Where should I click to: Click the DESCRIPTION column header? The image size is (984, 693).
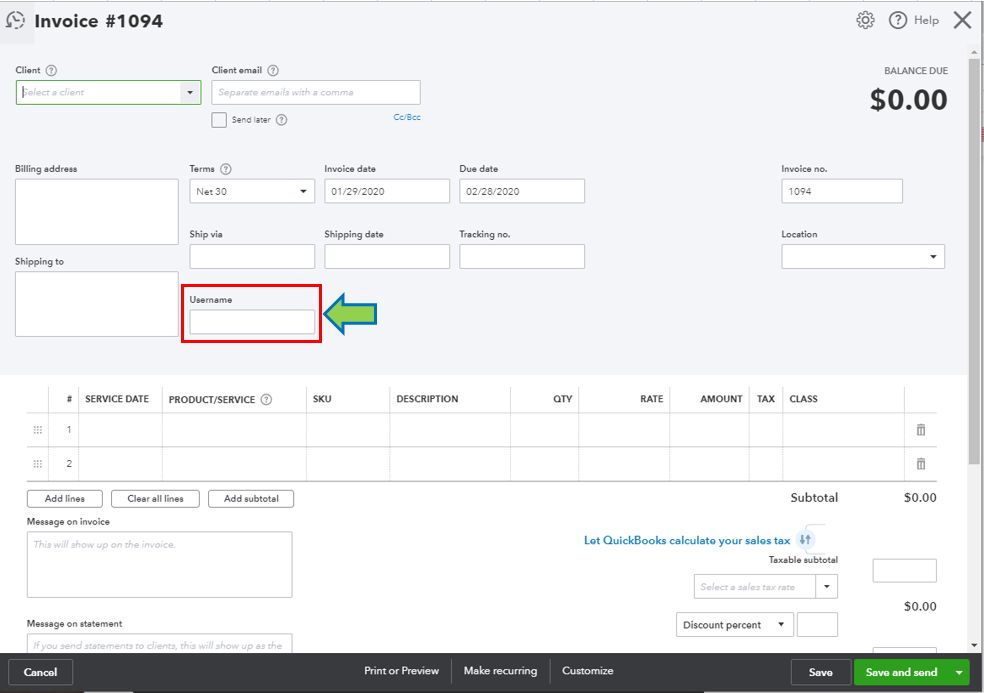point(427,399)
